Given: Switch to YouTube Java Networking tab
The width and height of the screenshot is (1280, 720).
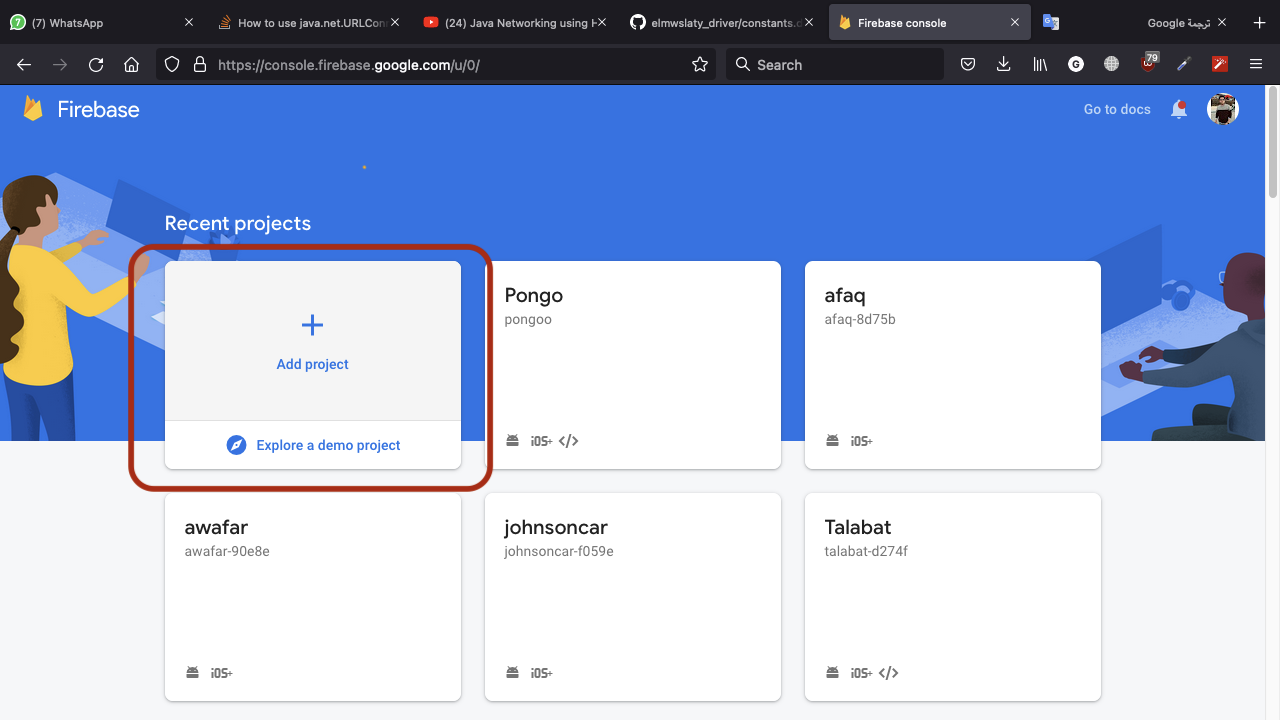Looking at the screenshot, I should click(516, 22).
